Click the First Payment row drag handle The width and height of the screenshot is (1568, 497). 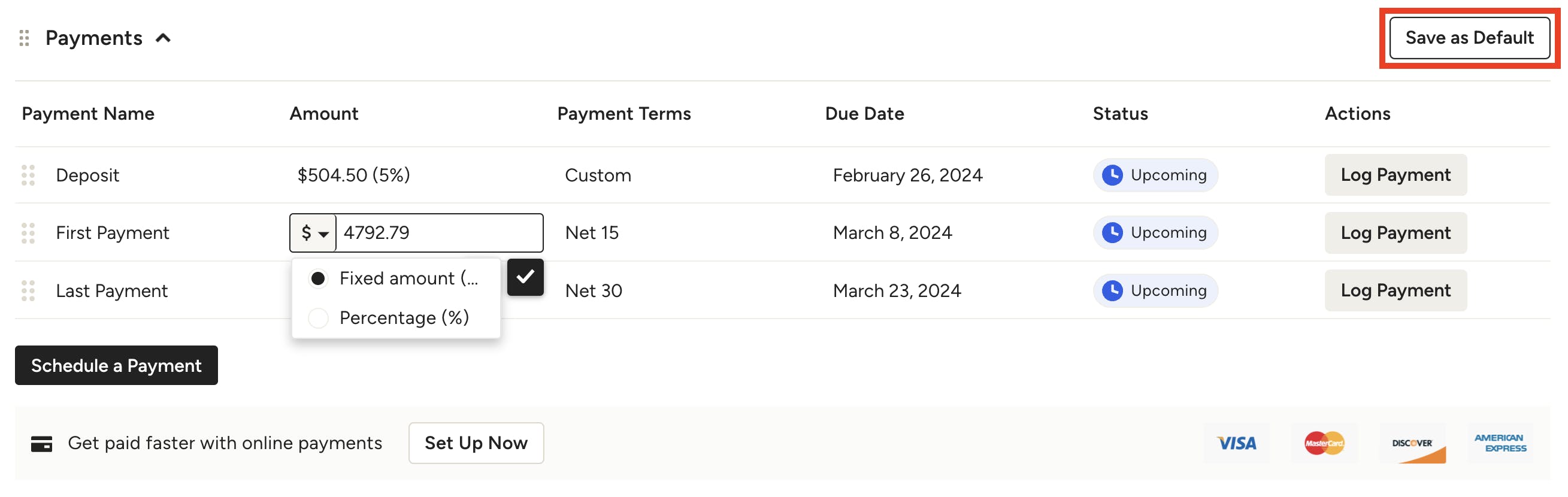click(x=28, y=233)
